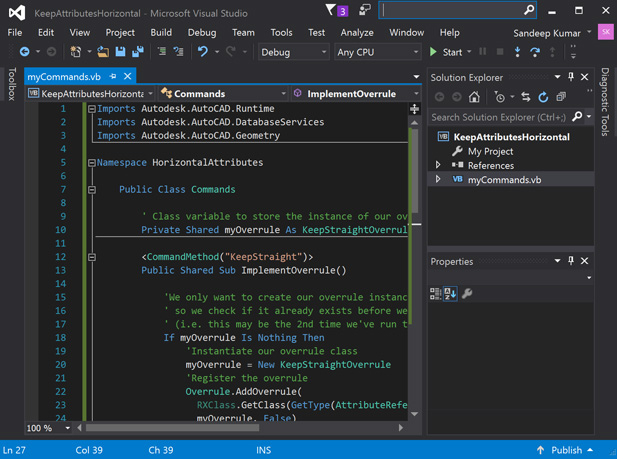Click the Step Over debug icon
617x459 pixels.
click(x=535, y=52)
